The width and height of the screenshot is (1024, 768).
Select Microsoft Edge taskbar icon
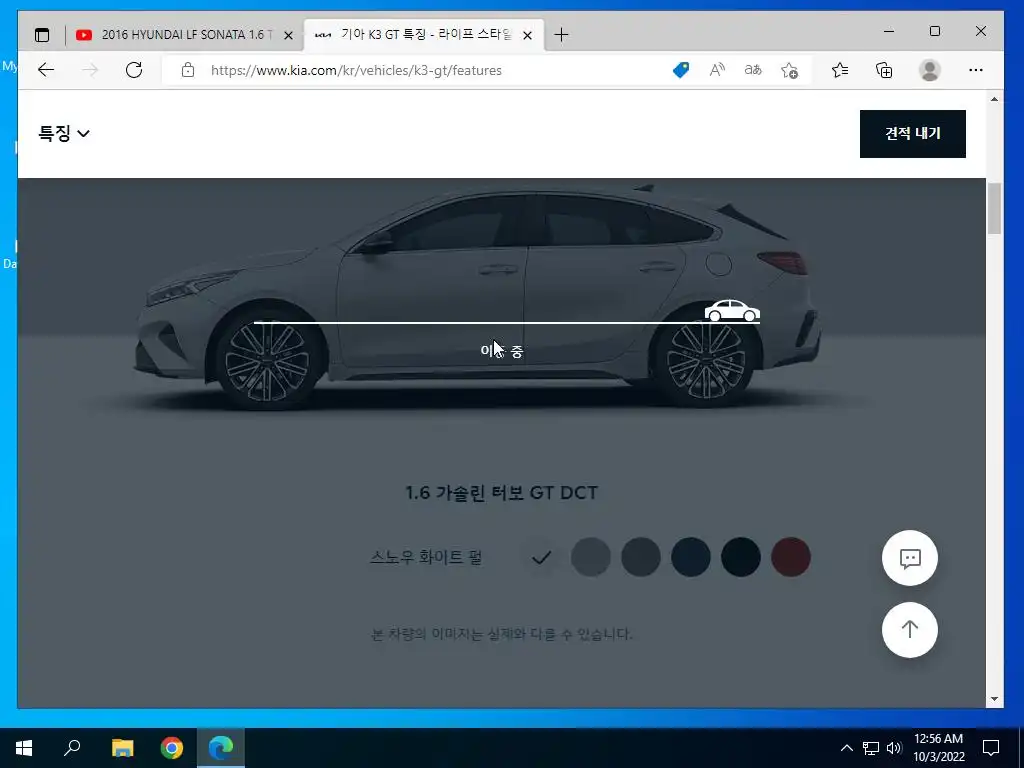pyautogui.click(x=221, y=748)
